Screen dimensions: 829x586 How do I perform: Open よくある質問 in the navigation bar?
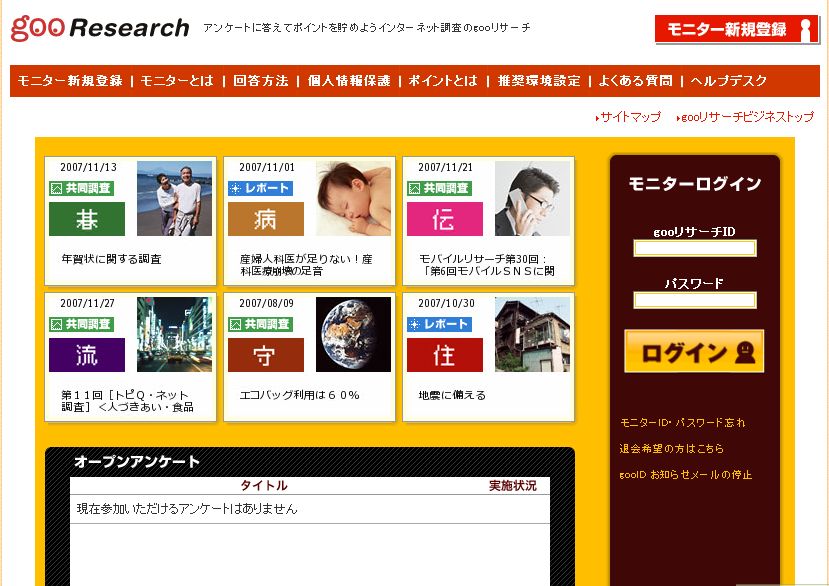[x=635, y=81]
